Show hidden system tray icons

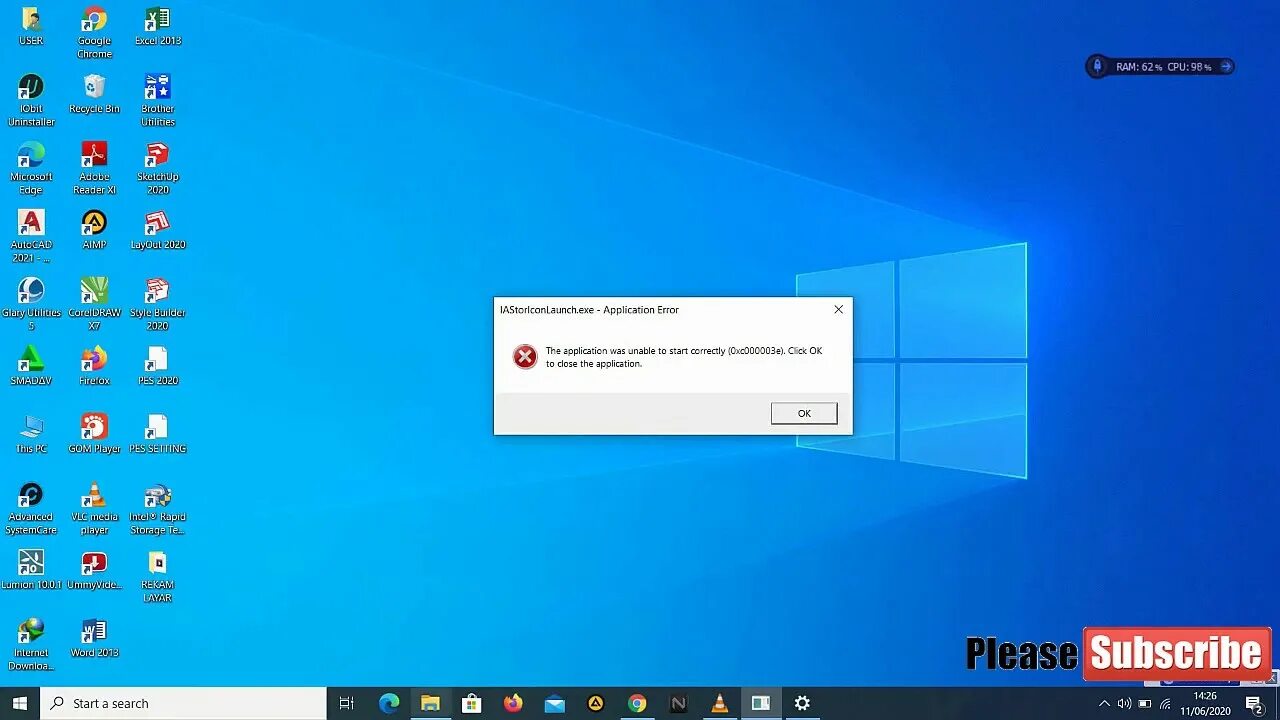(1104, 703)
